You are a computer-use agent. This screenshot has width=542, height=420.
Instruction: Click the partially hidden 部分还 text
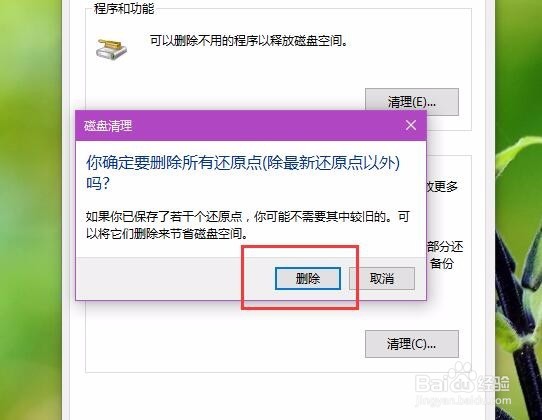(x=445, y=247)
